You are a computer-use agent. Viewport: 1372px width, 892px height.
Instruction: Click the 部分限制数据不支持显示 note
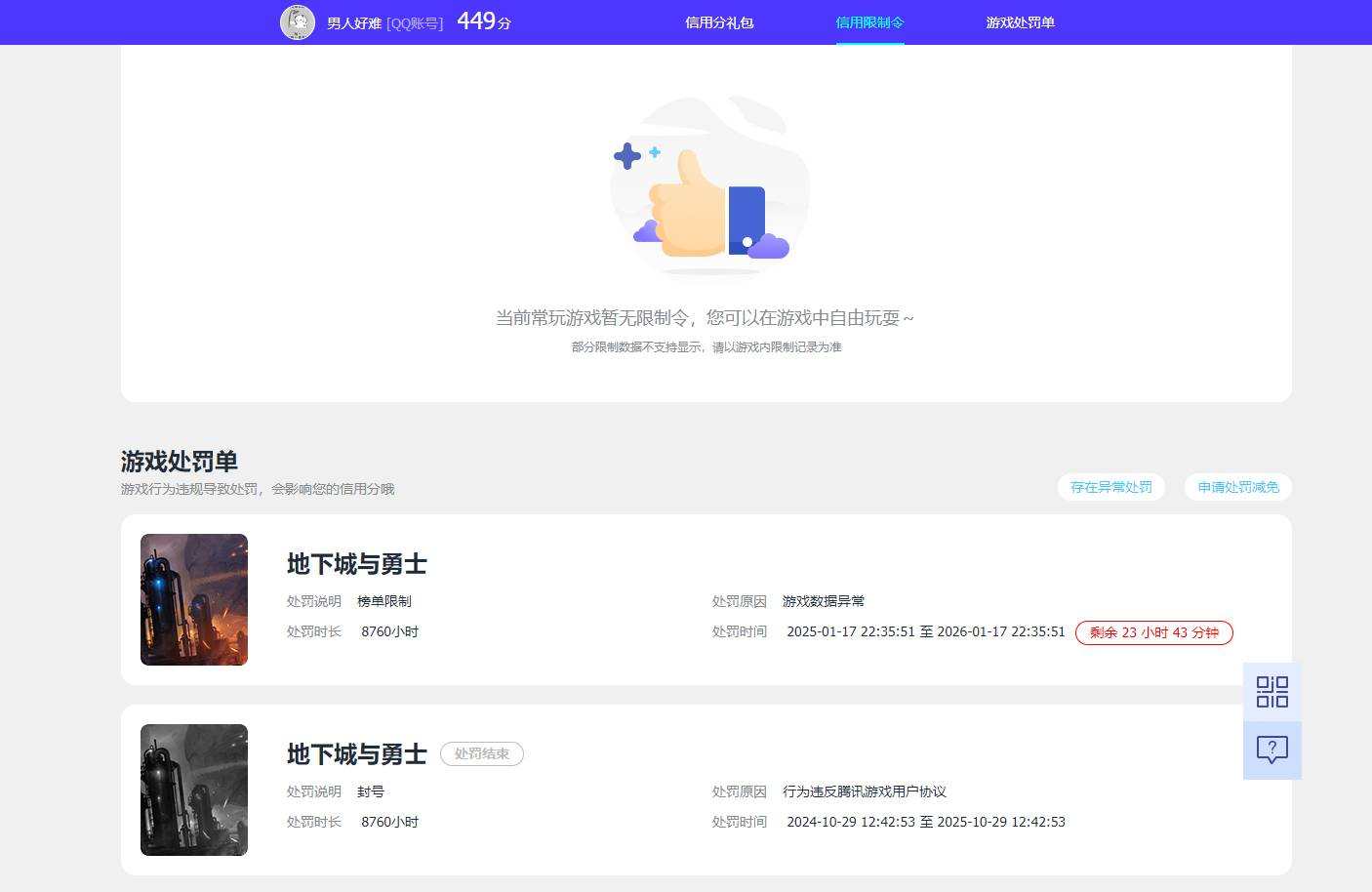pos(706,346)
